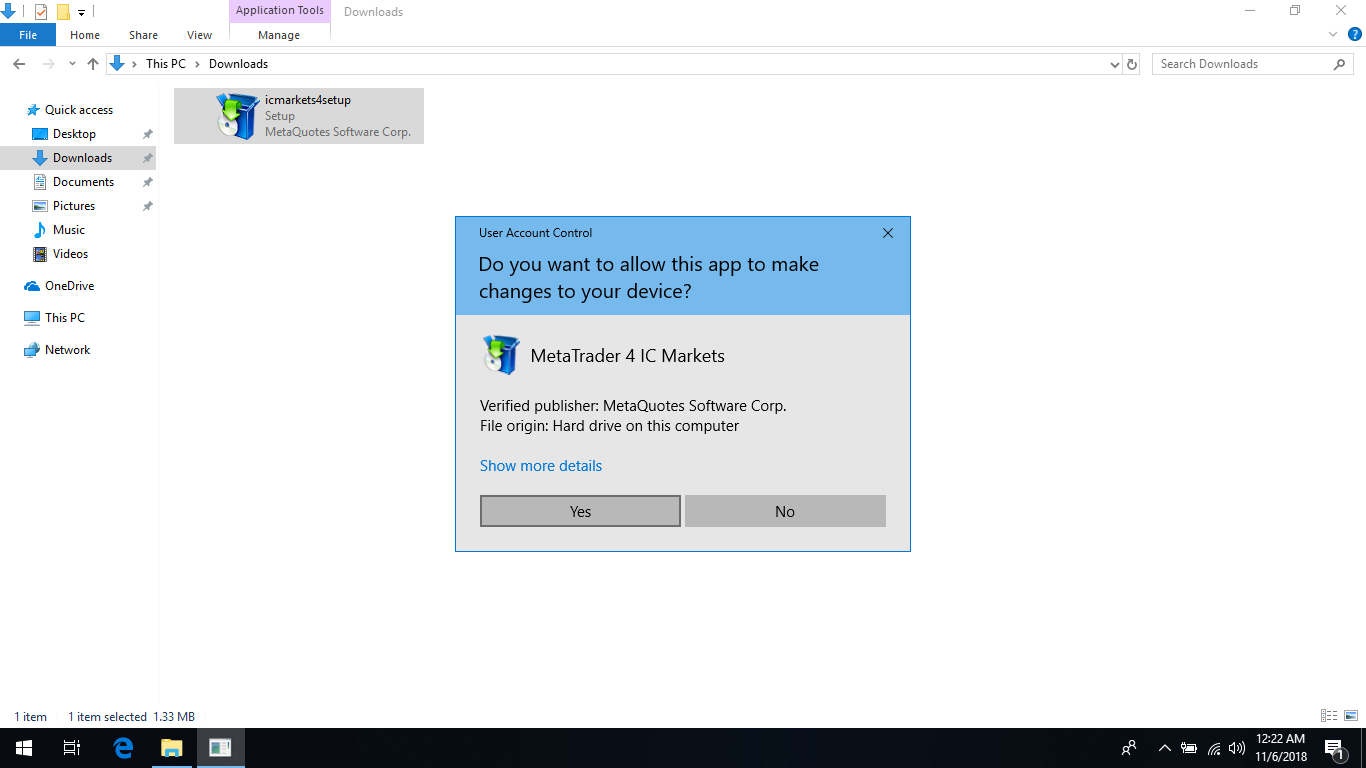
Task: Open address bar history dropdown
Action: coord(1115,64)
